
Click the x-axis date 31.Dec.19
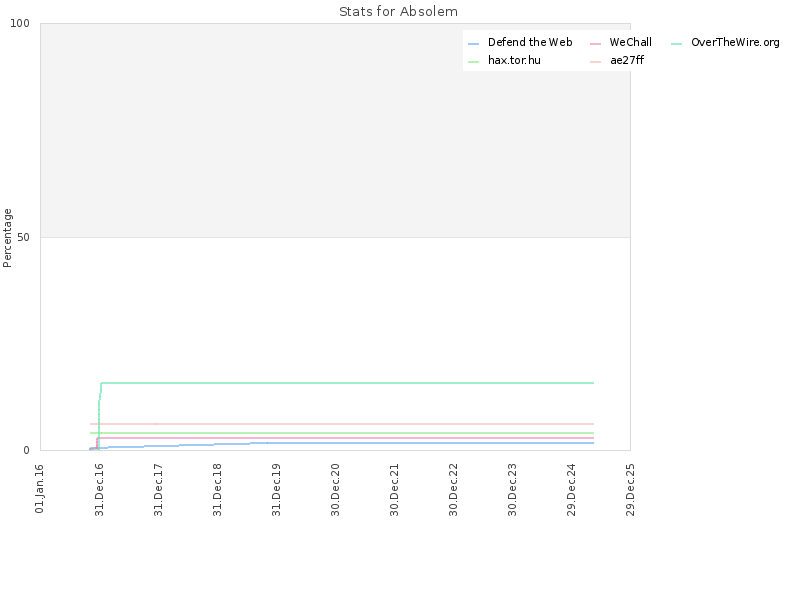click(x=277, y=490)
